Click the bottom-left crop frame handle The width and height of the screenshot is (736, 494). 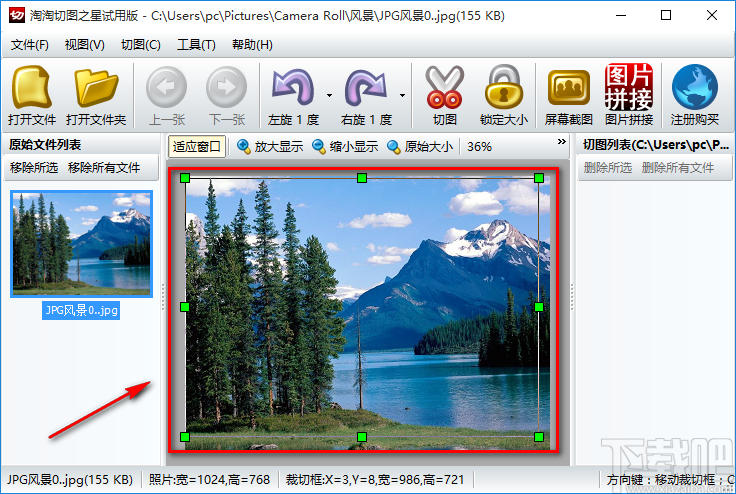[185, 437]
